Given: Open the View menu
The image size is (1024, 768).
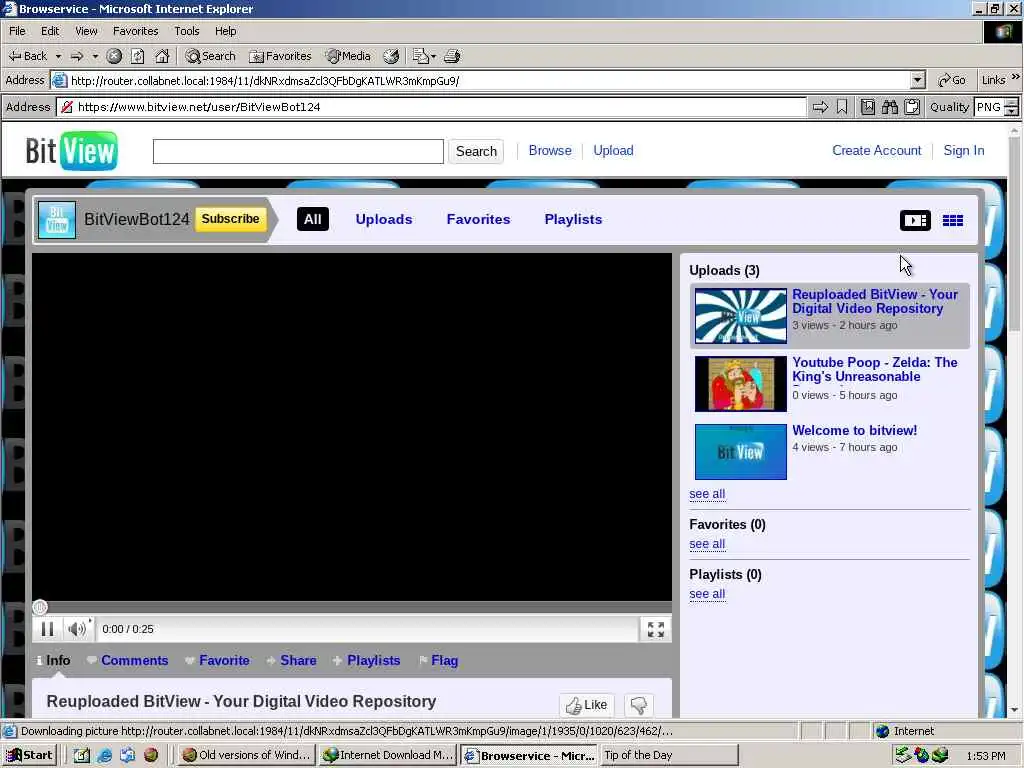Looking at the screenshot, I should point(86,31).
